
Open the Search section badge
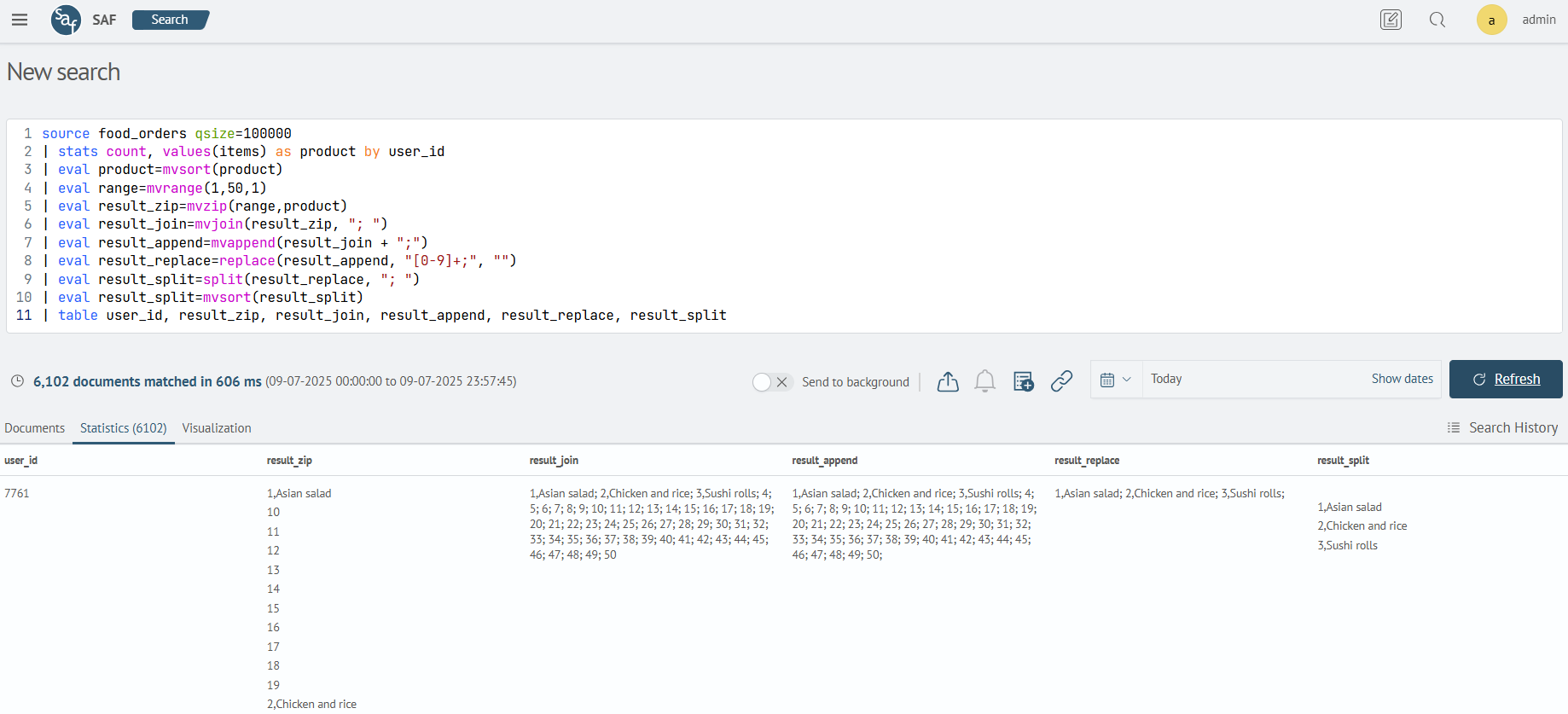[171, 20]
